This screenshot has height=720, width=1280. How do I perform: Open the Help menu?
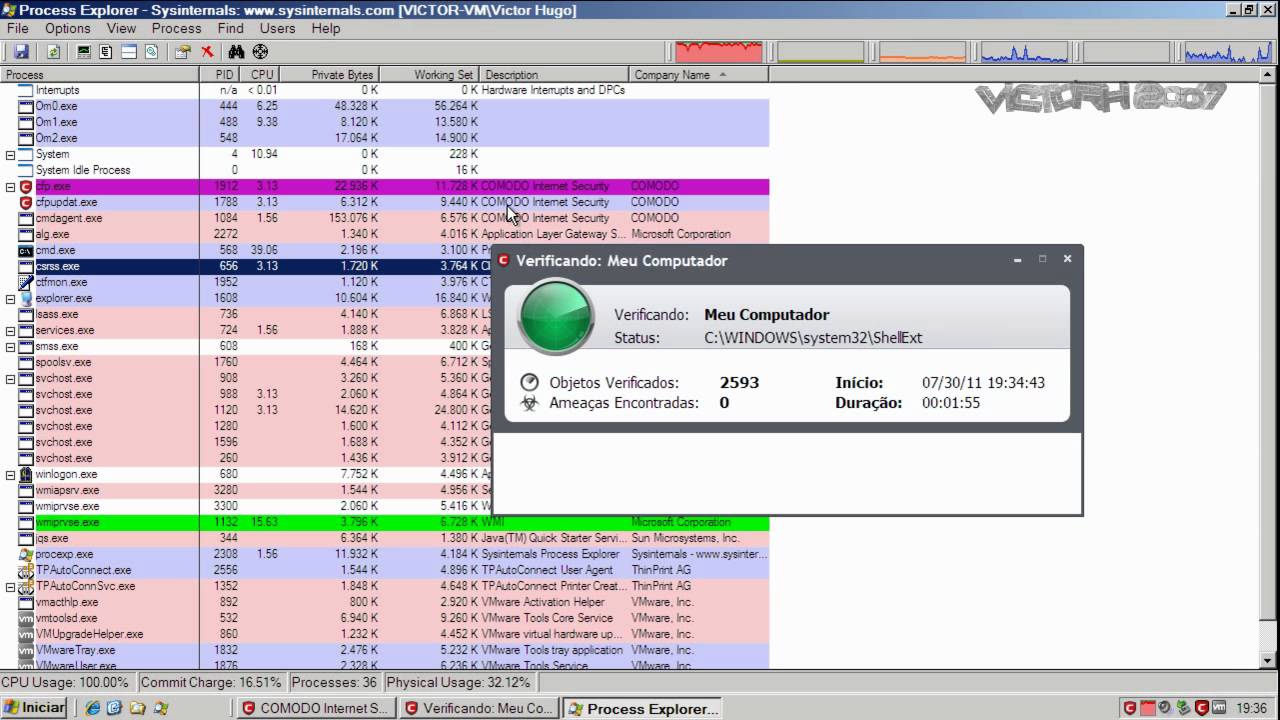326,28
